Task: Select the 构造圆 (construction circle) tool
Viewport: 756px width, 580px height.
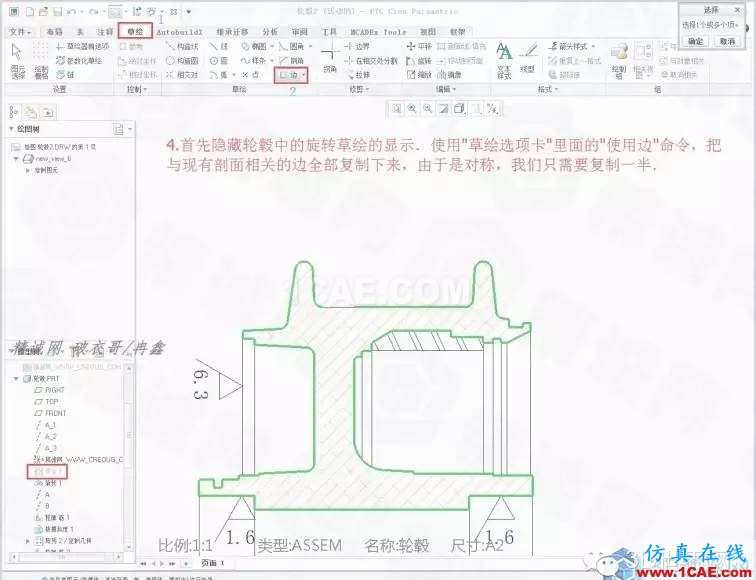Action: (x=182, y=61)
